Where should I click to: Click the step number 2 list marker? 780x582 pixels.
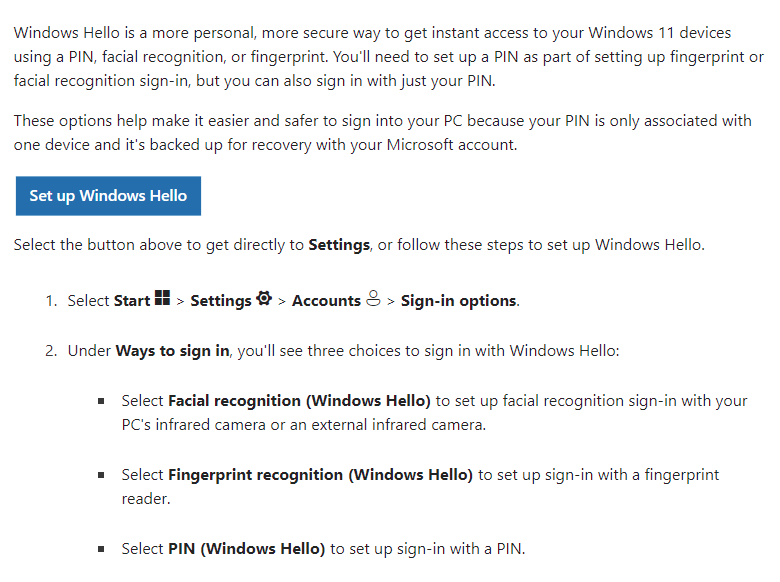tap(51, 350)
